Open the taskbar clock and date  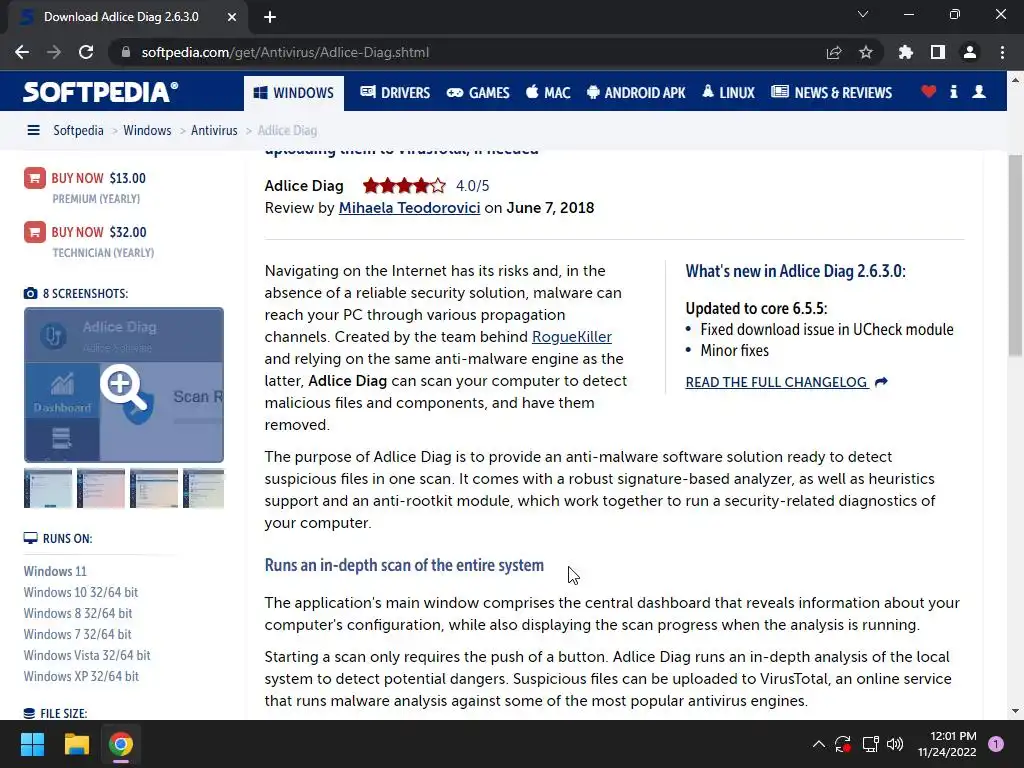tap(947, 744)
